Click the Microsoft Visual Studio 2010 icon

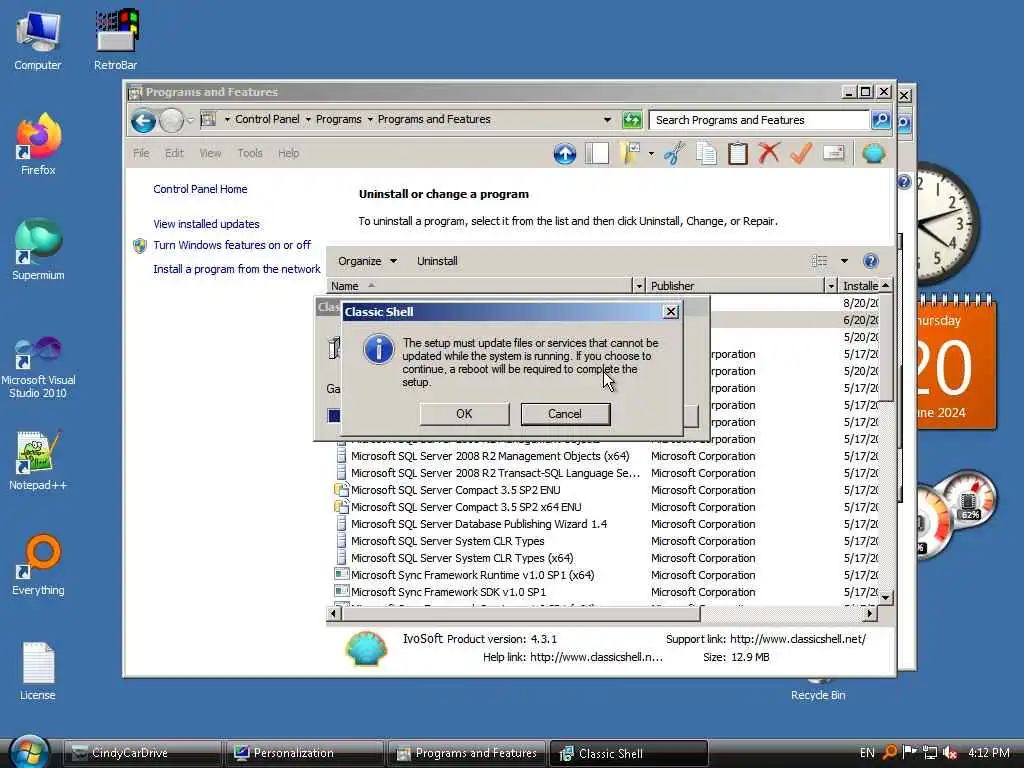click(38, 368)
